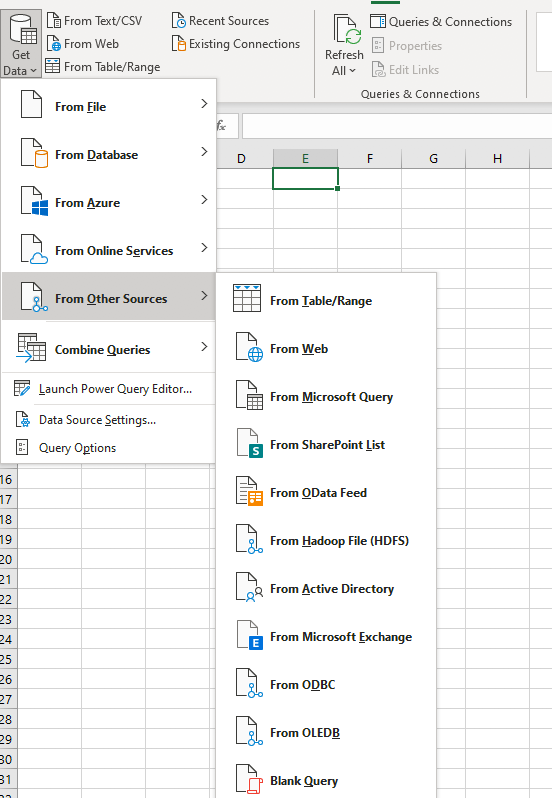Expand the From Database submenu arrow
552x798 pixels.
(x=204, y=152)
